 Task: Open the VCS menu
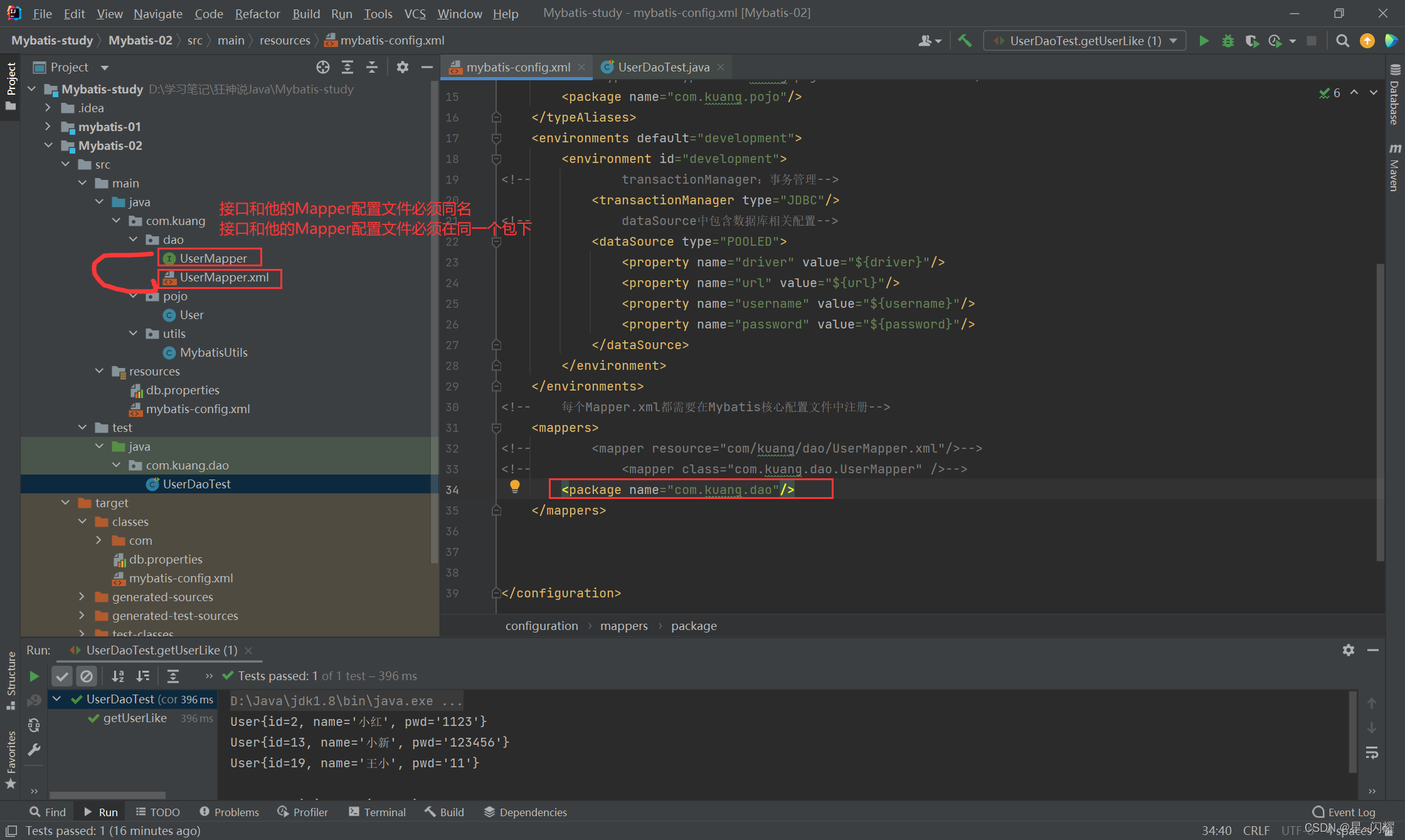pos(415,14)
